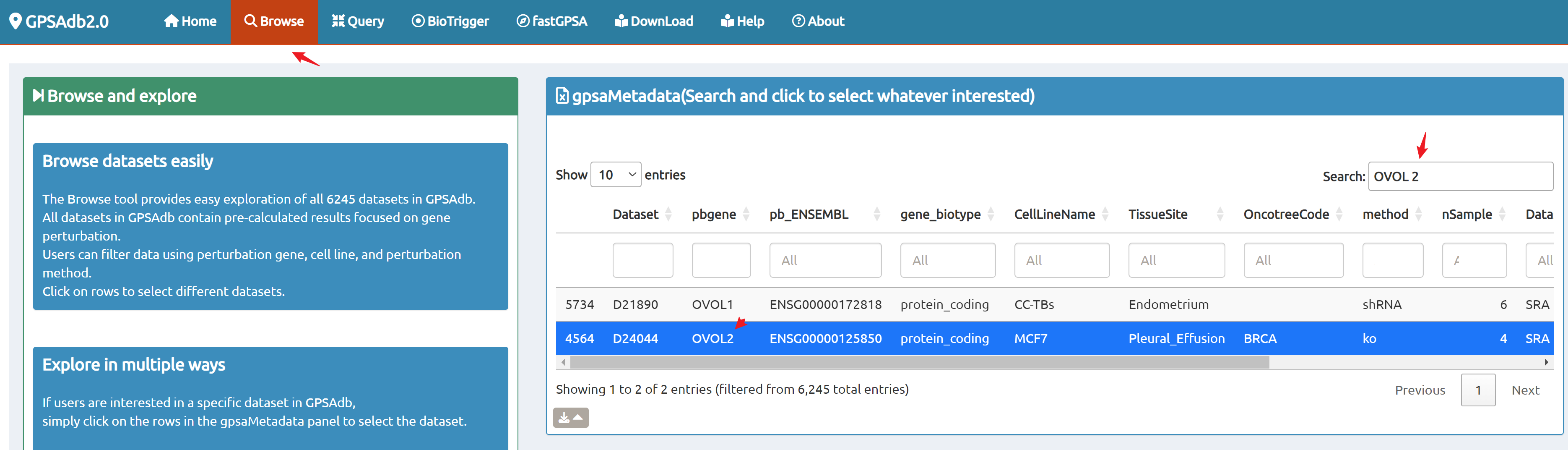The width and height of the screenshot is (1568, 450).
Task: Click the pbgene column filter box
Action: (x=721, y=260)
